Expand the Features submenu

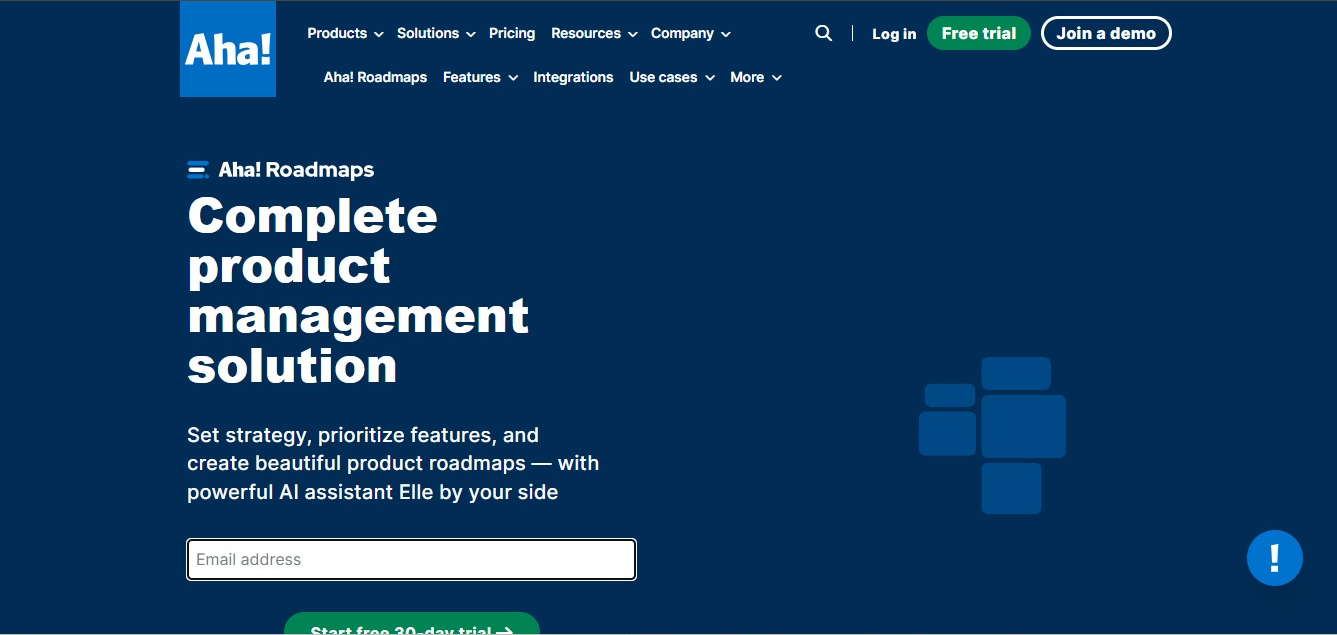[480, 77]
